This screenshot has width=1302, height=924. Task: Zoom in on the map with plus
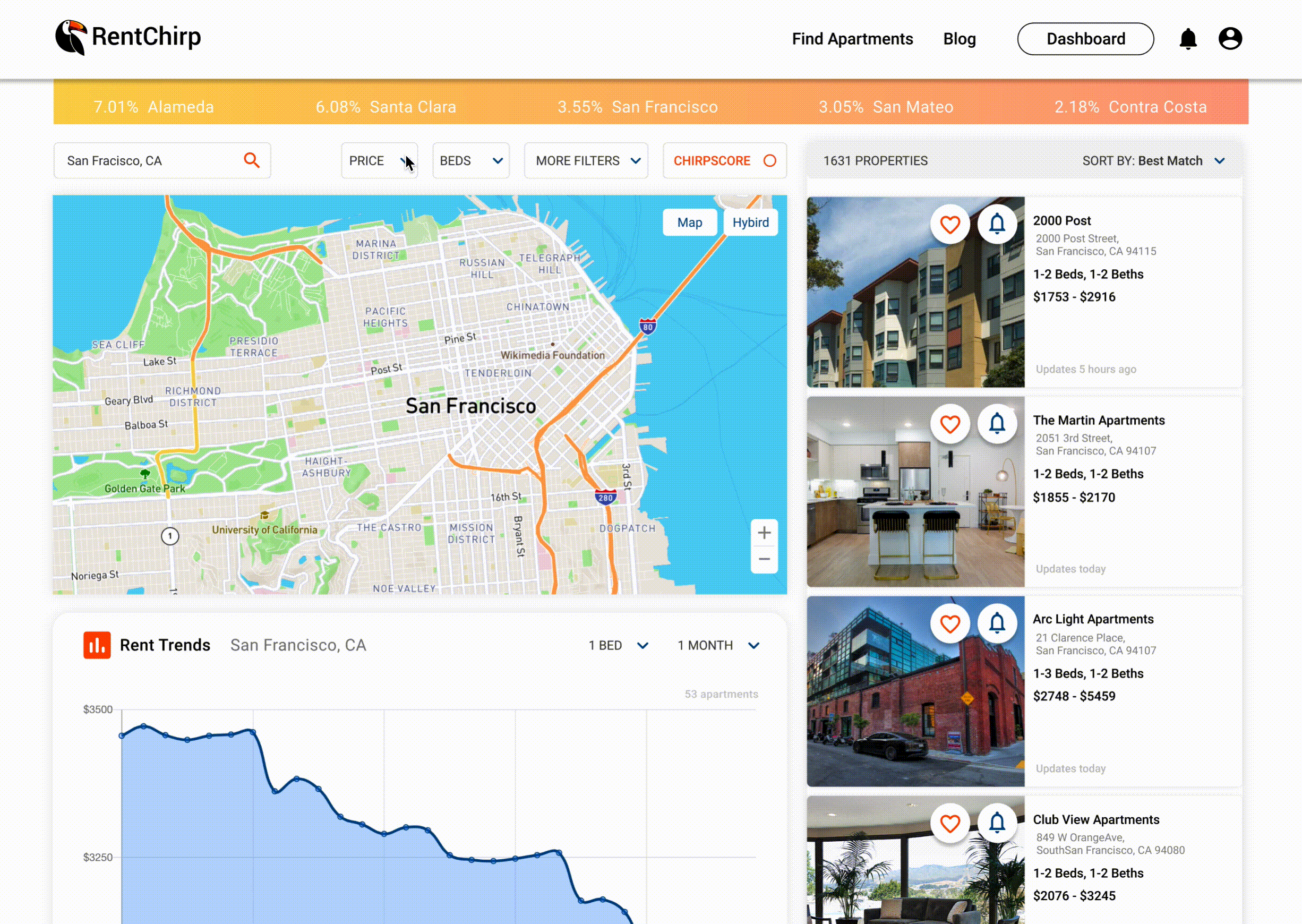pyautogui.click(x=764, y=533)
